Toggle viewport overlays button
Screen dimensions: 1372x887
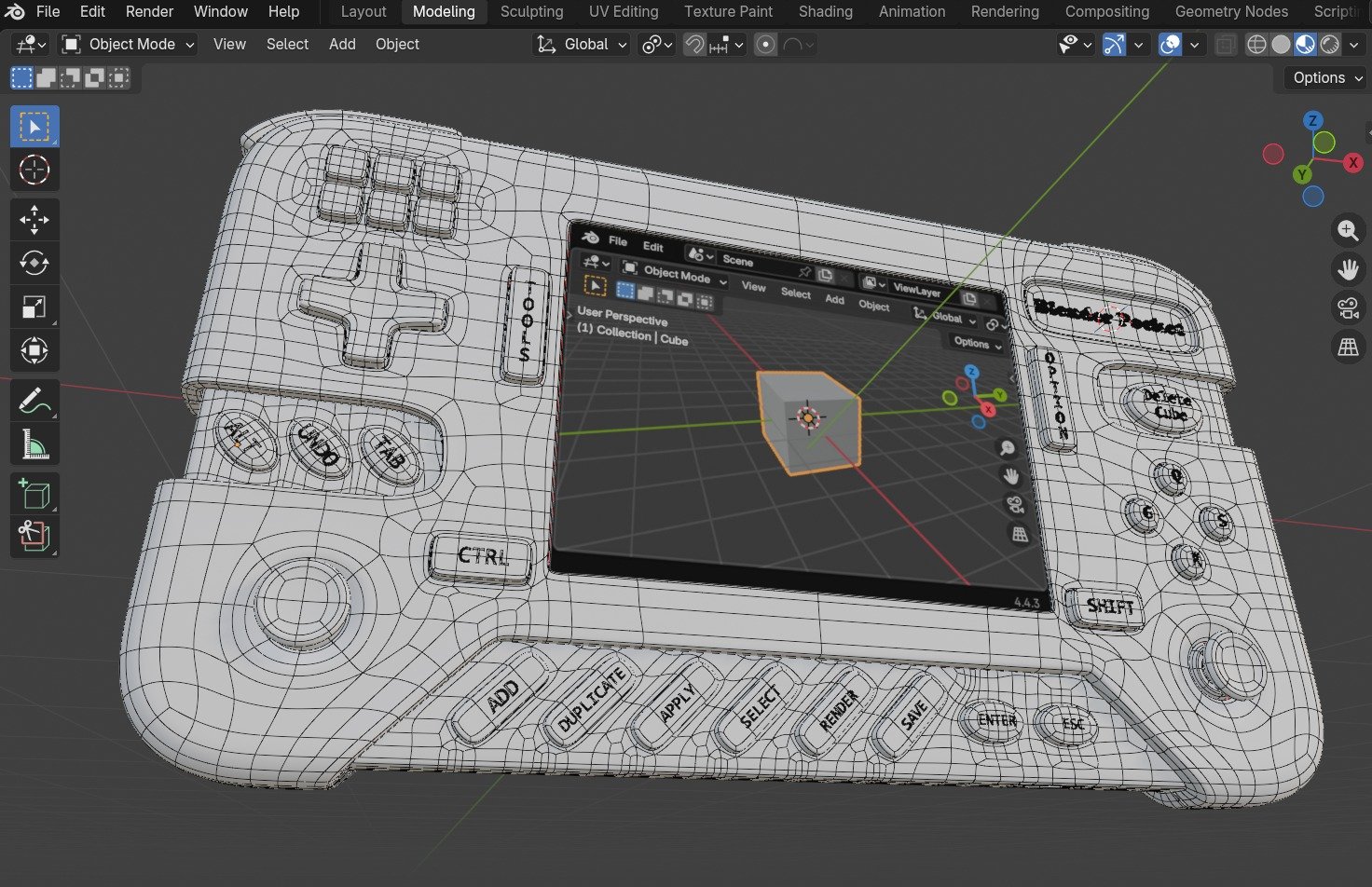[x=1171, y=44]
